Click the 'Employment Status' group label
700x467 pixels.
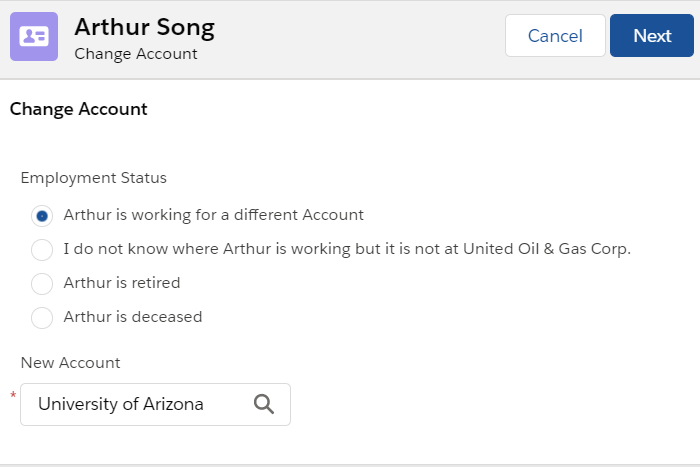[94, 178]
